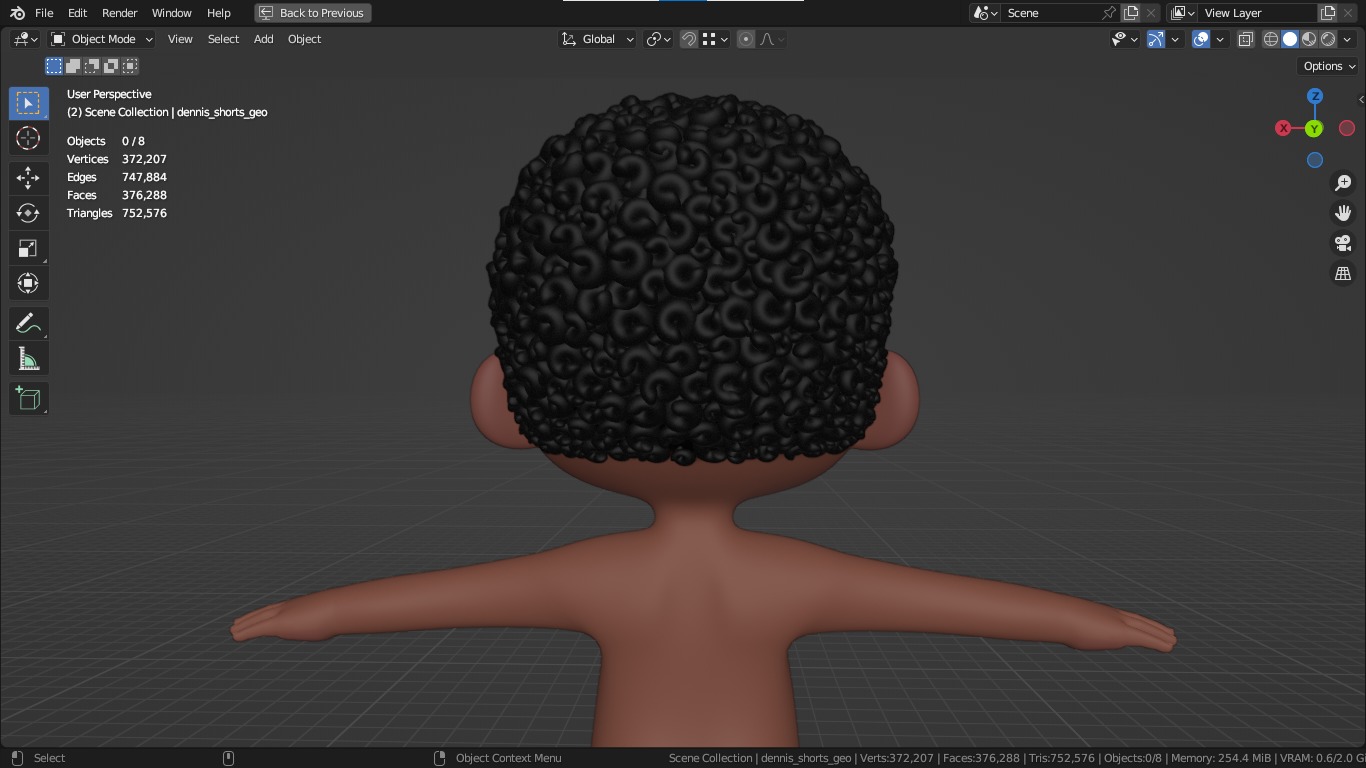
Task: Click the green Y axis gizmo handle
Action: tap(1314, 128)
